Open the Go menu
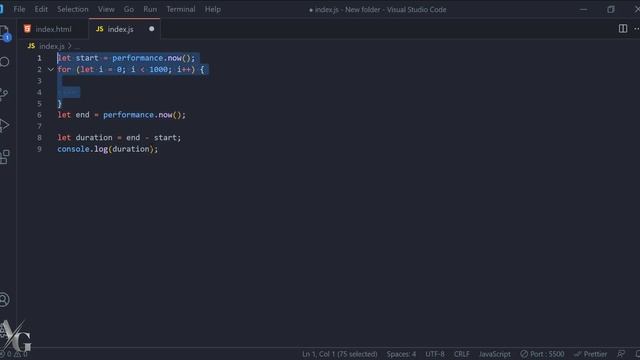 pyautogui.click(x=129, y=9)
